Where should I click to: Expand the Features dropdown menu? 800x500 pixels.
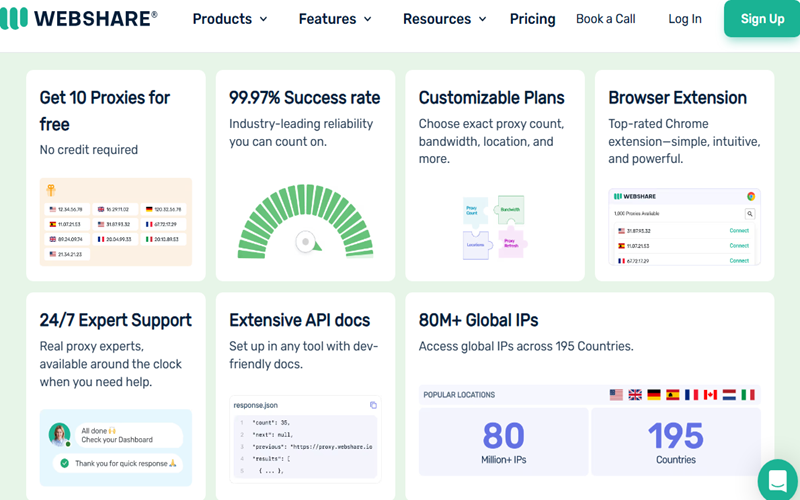(335, 19)
